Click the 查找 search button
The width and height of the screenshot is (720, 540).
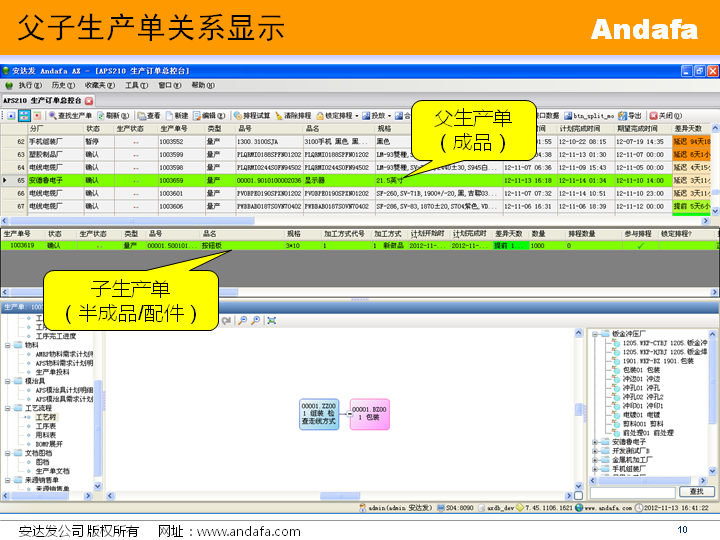696,492
